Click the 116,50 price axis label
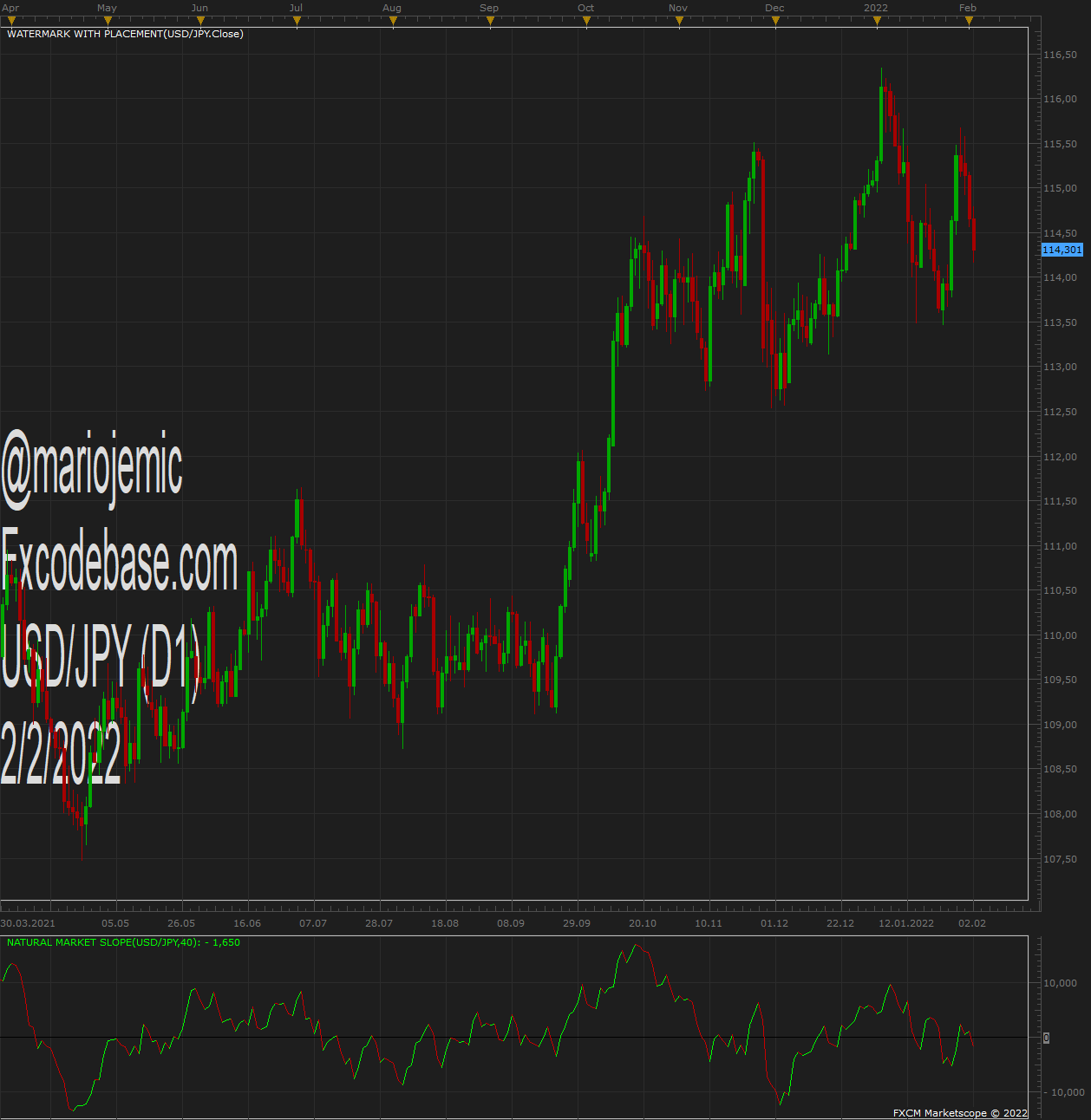Viewport: 1091px width, 1120px height. click(x=1061, y=55)
